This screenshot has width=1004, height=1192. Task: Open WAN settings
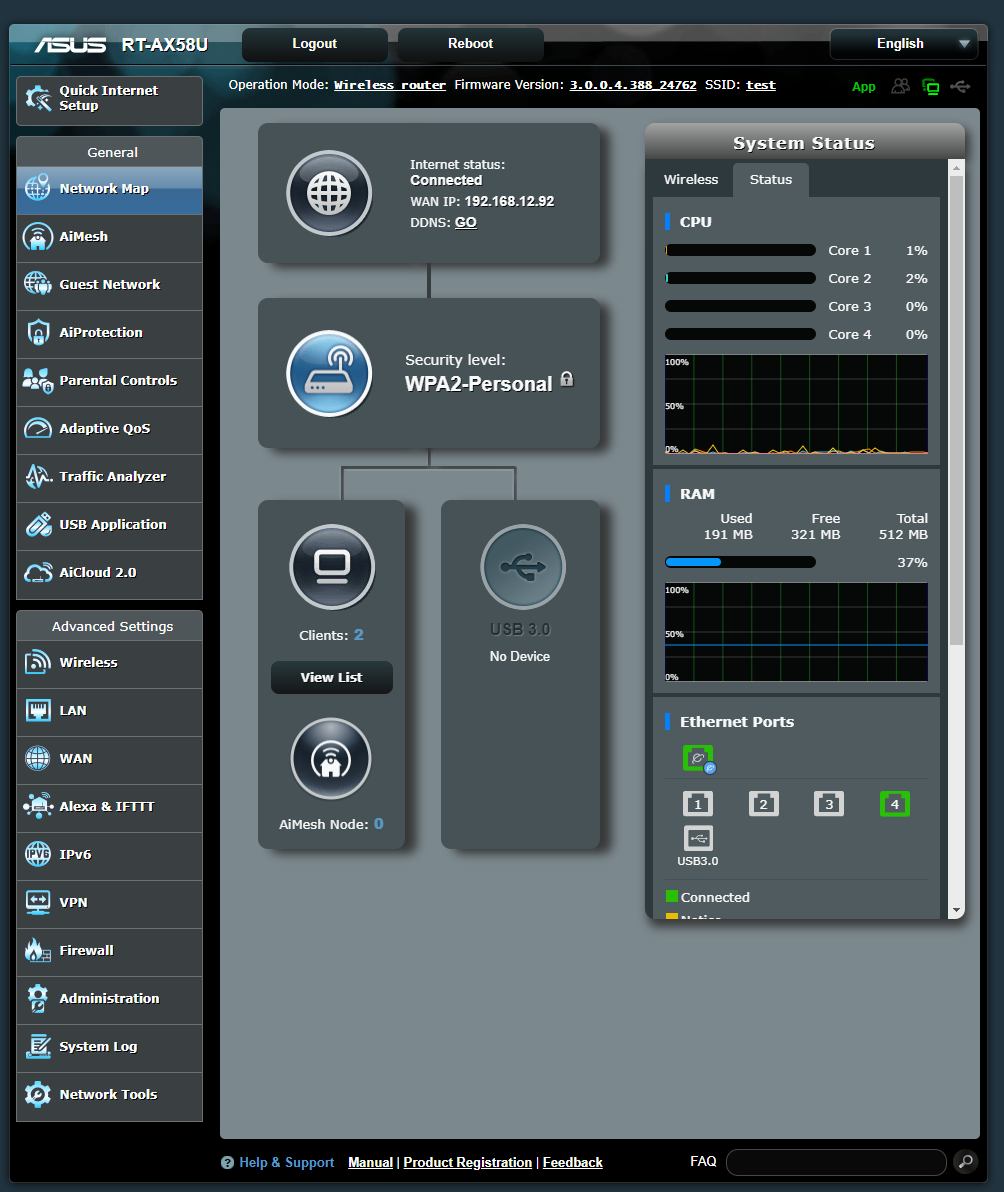tap(109, 759)
